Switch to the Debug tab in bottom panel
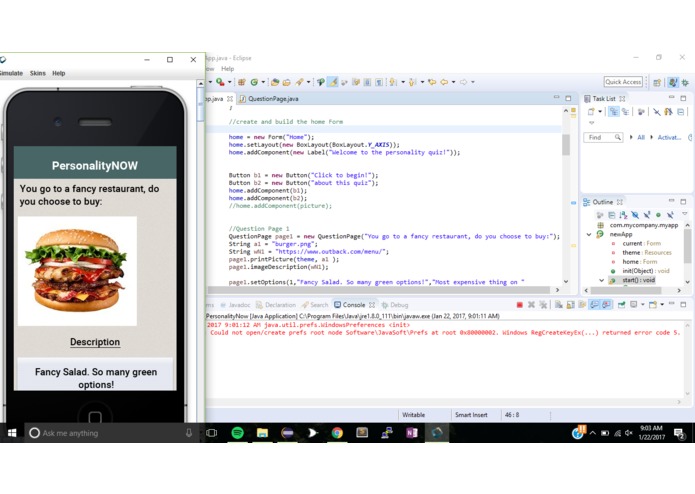This screenshot has width=695, height=494. click(395, 305)
